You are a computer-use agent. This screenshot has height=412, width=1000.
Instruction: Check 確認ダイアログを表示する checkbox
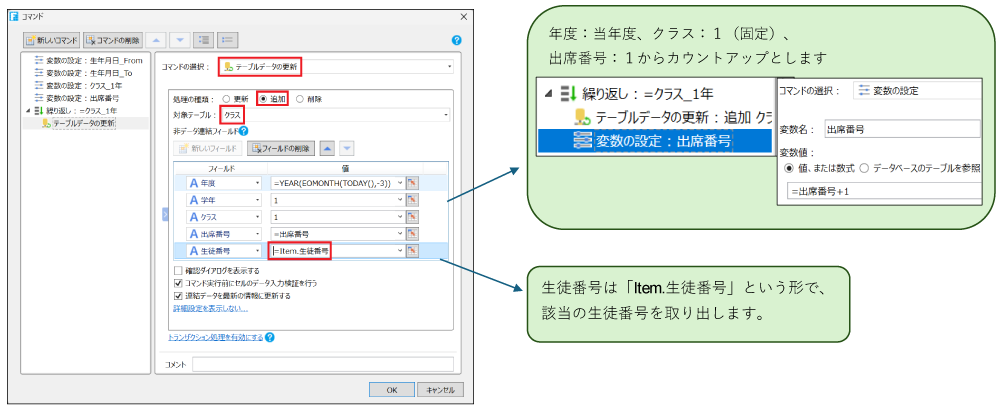coord(178,270)
